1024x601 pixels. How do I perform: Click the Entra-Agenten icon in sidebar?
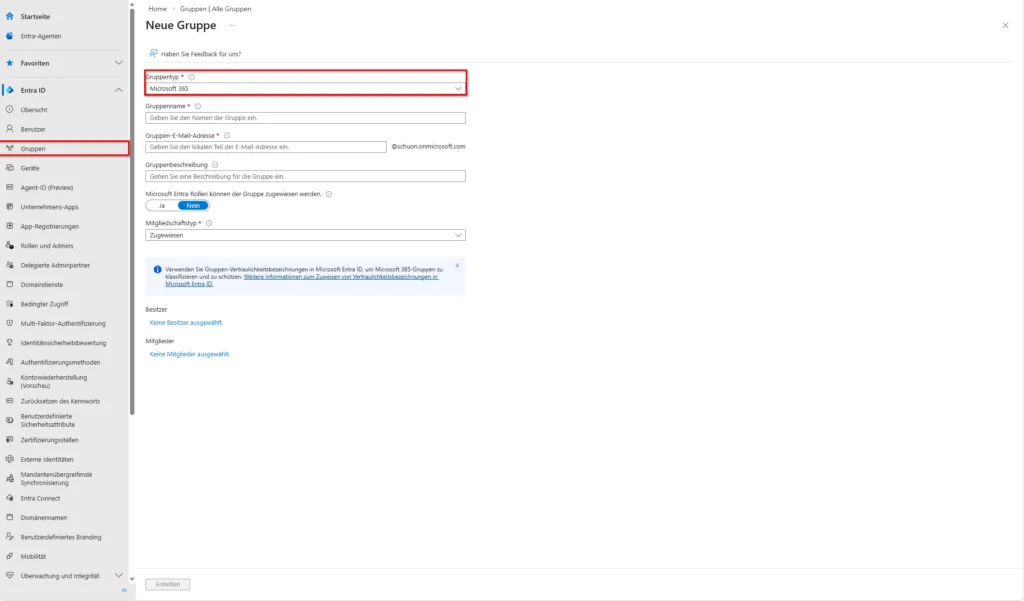9,36
